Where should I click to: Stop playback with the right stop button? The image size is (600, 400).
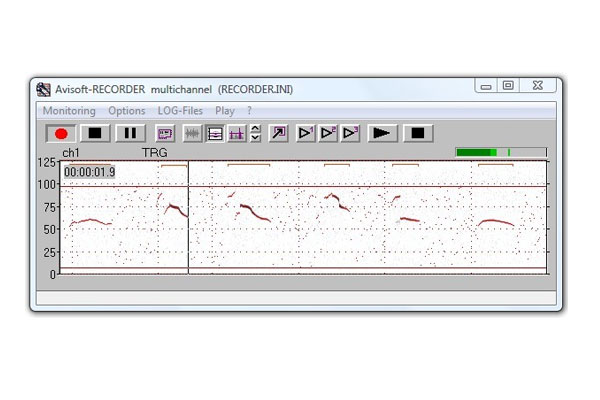pos(418,134)
